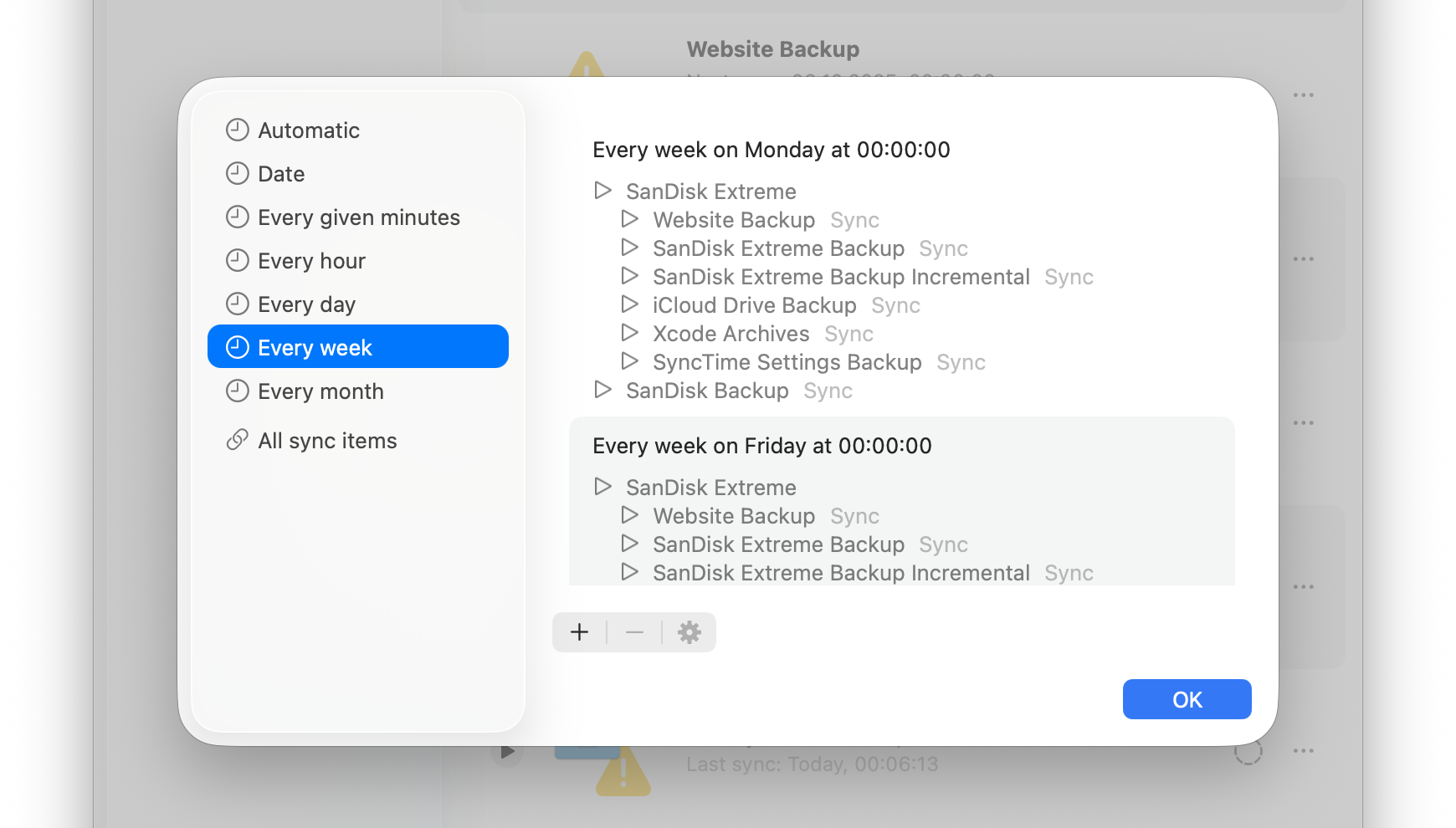The width and height of the screenshot is (1456, 828).
Task: Click play icon beside Xcode Archives
Action: coord(629,333)
